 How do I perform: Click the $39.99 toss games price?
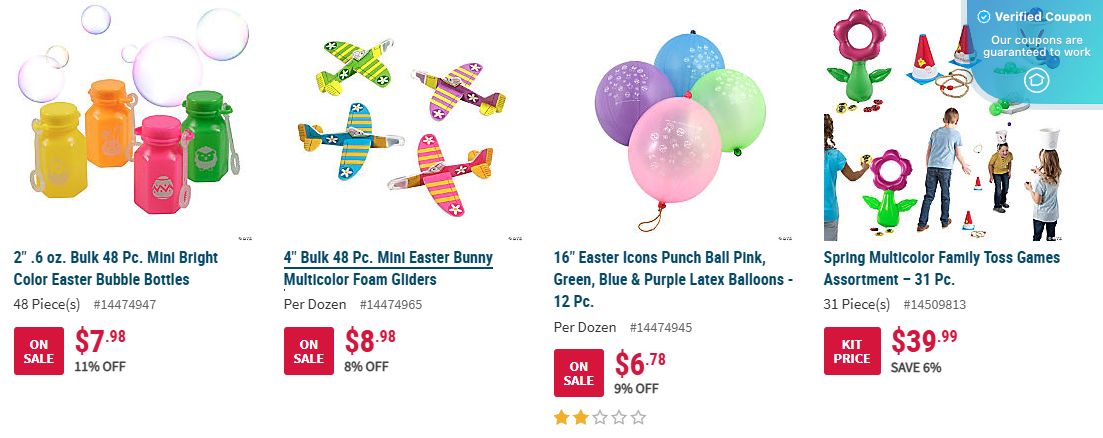[x=924, y=341]
